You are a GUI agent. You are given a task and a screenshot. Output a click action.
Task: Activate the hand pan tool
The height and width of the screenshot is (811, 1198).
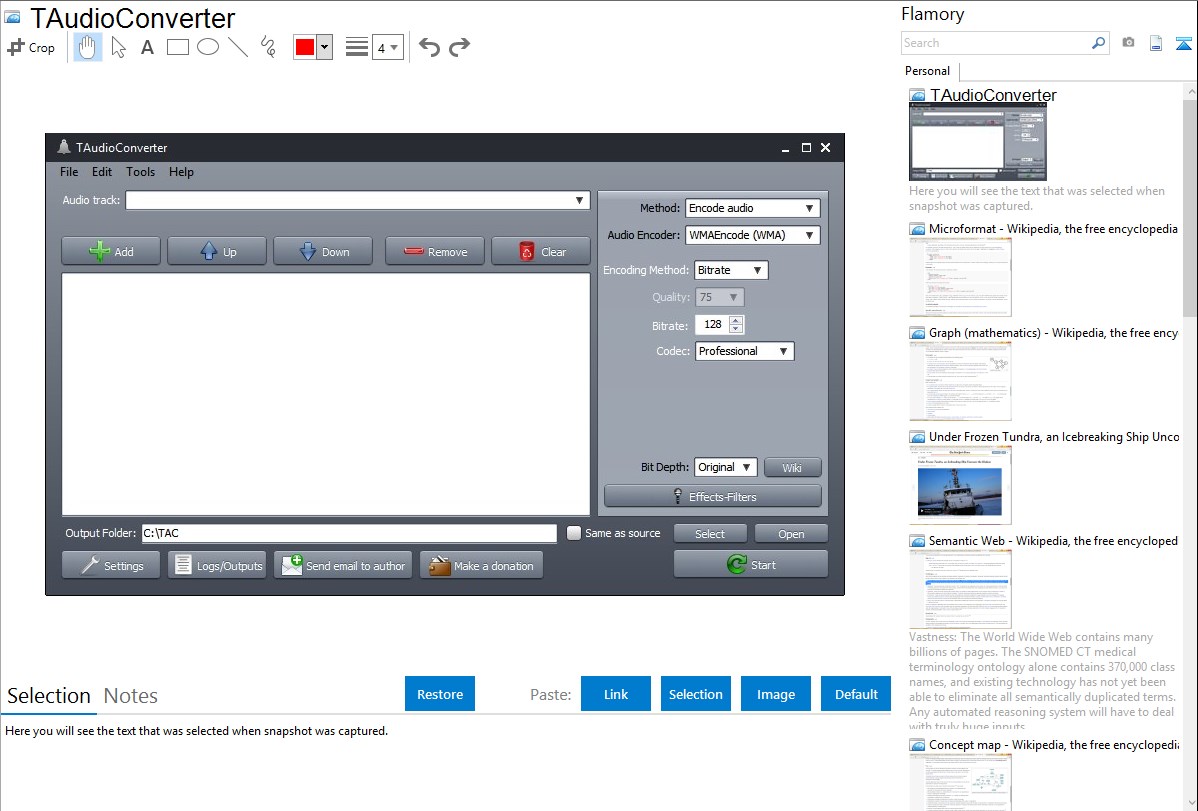(87, 47)
